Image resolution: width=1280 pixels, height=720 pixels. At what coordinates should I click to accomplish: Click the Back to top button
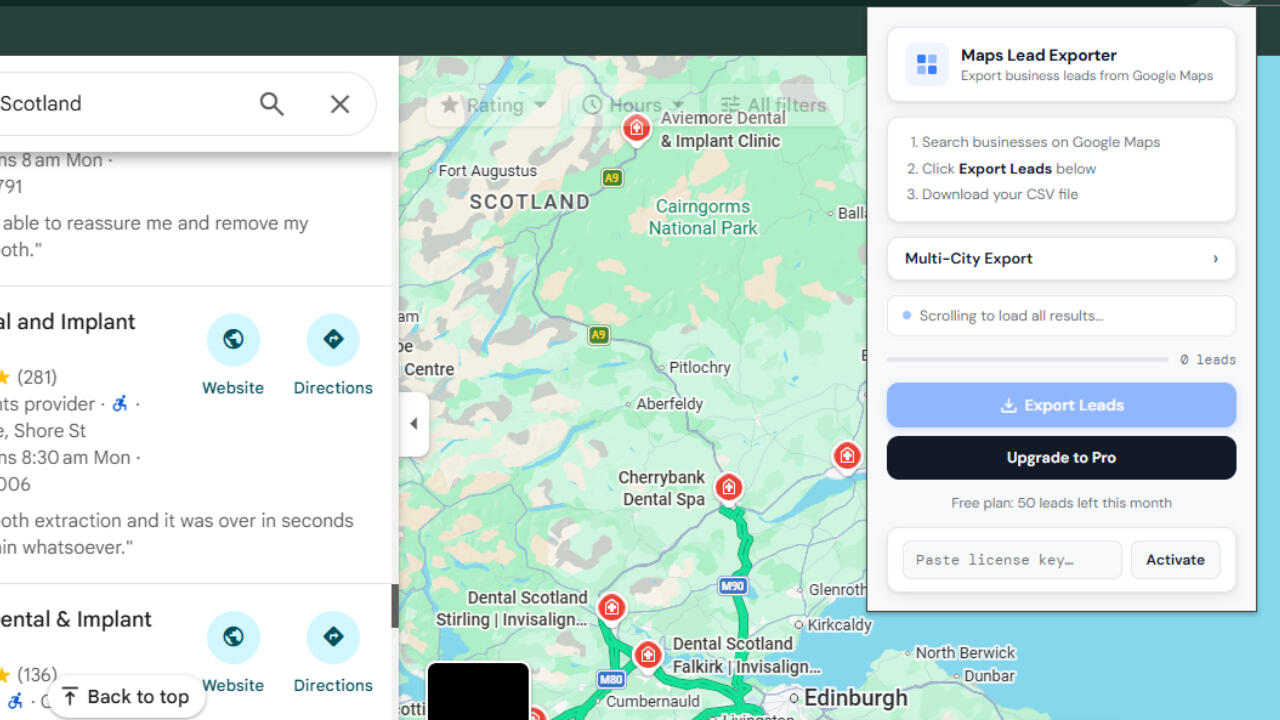(x=125, y=697)
